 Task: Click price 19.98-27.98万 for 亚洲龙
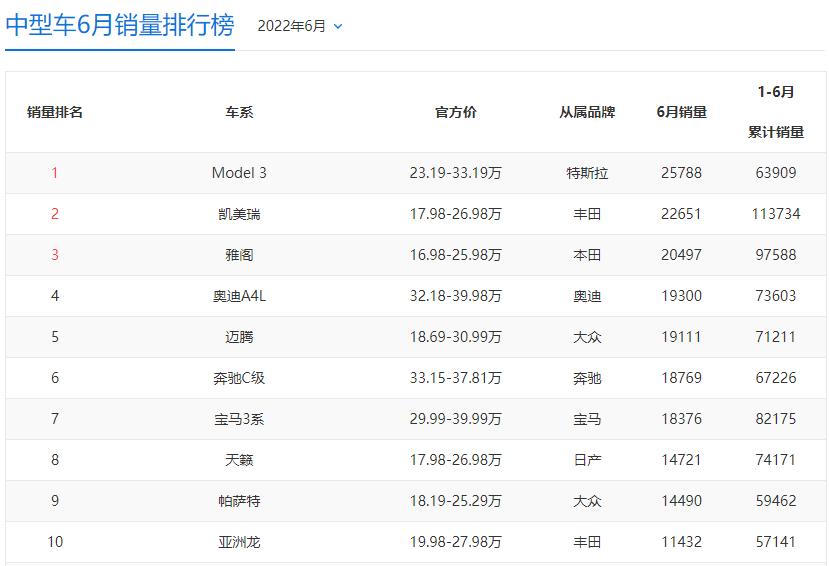point(455,542)
